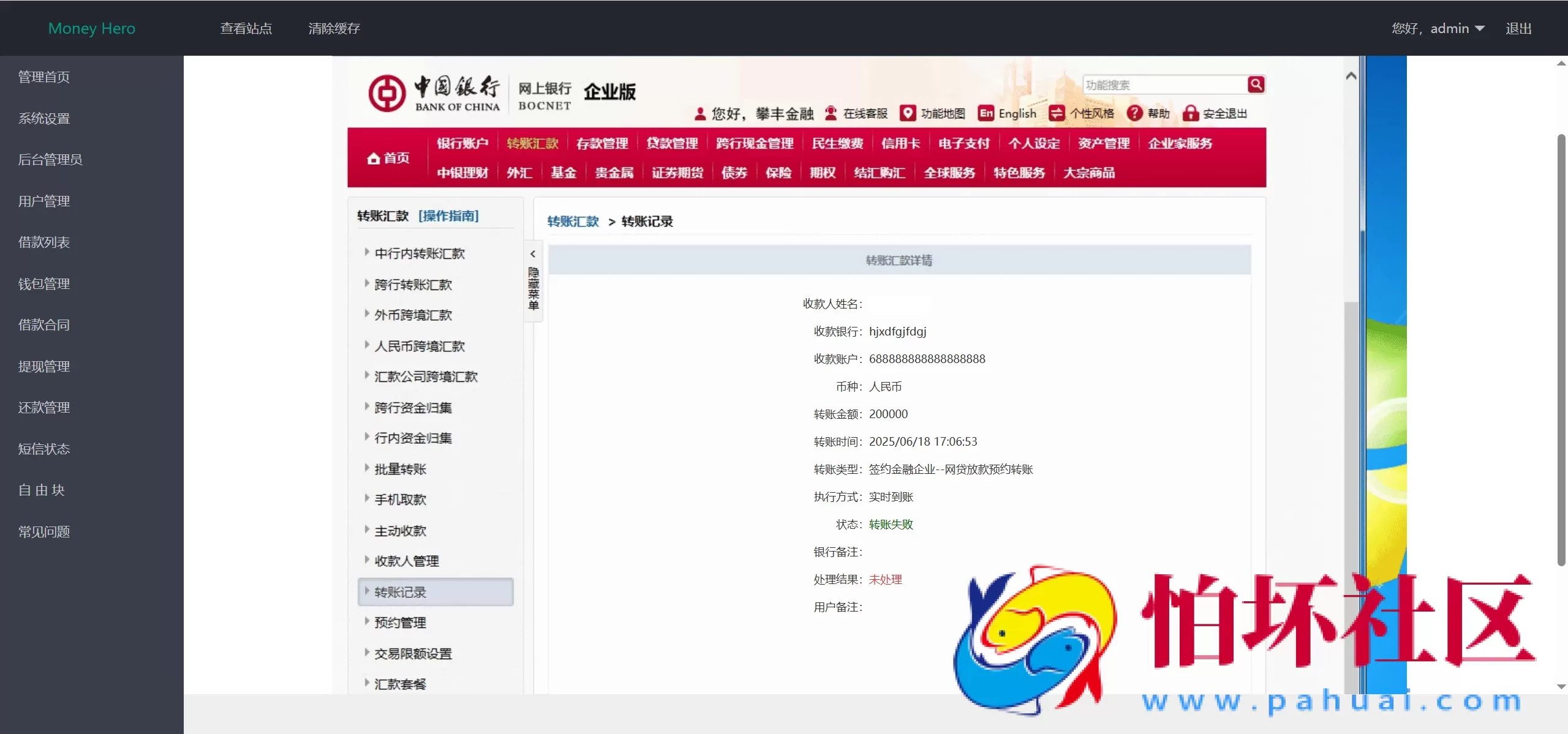Click the 安全退出 lock icon
Image resolution: width=1568 pixels, height=734 pixels.
(x=1191, y=113)
